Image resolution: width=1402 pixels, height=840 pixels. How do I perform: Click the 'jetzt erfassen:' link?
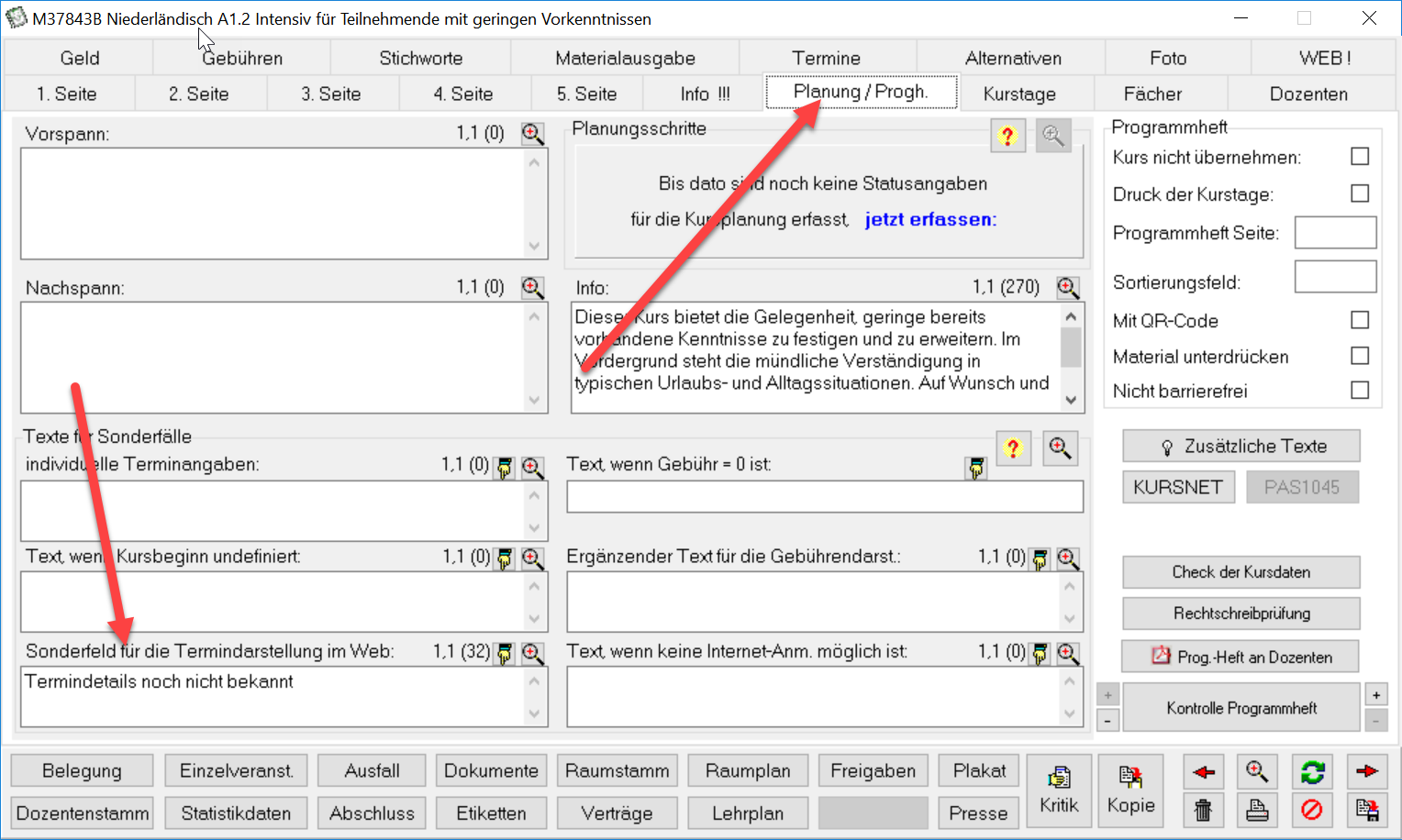(x=930, y=219)
